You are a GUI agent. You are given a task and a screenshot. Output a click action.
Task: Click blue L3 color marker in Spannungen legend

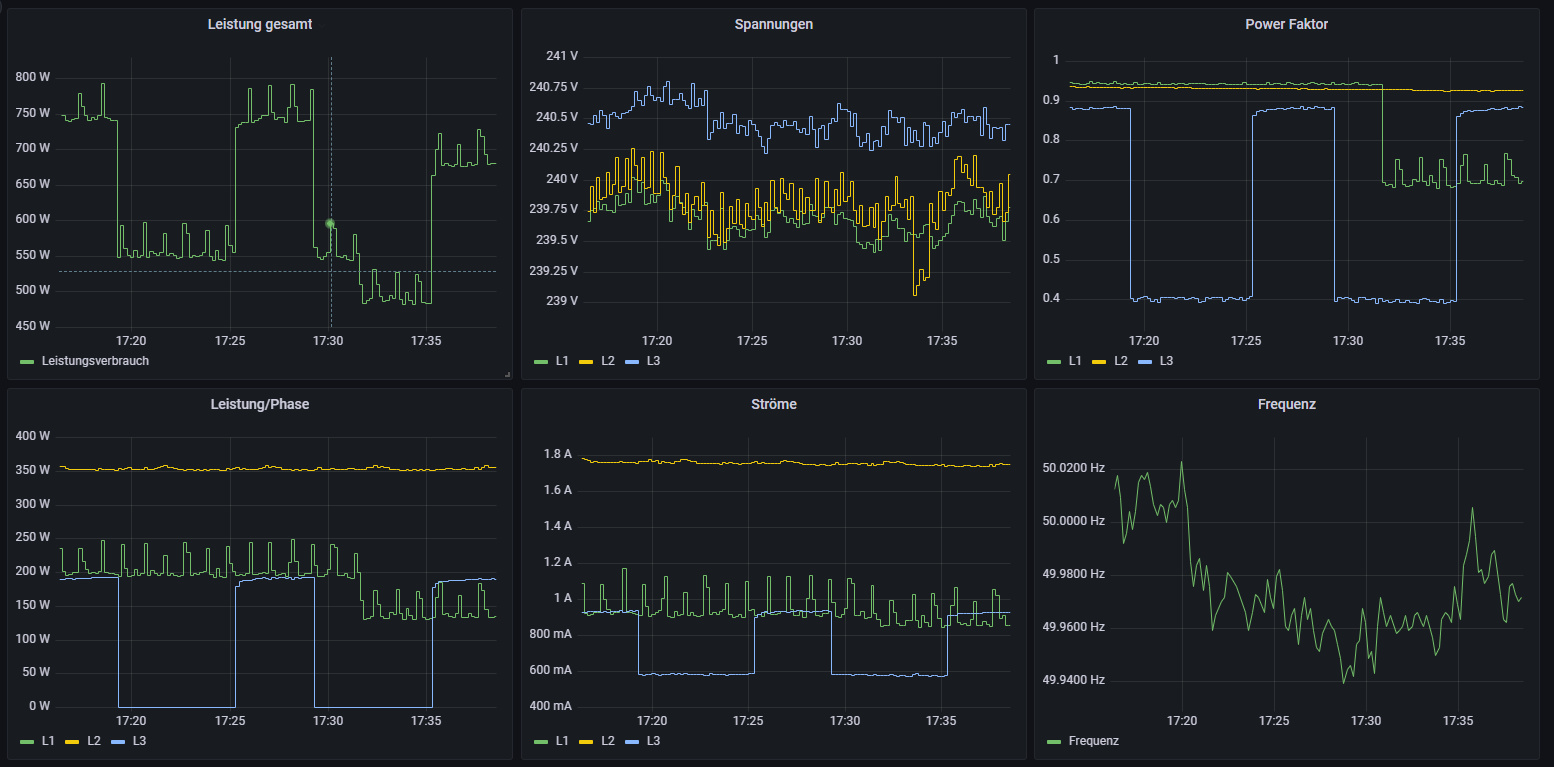(631, 361)
